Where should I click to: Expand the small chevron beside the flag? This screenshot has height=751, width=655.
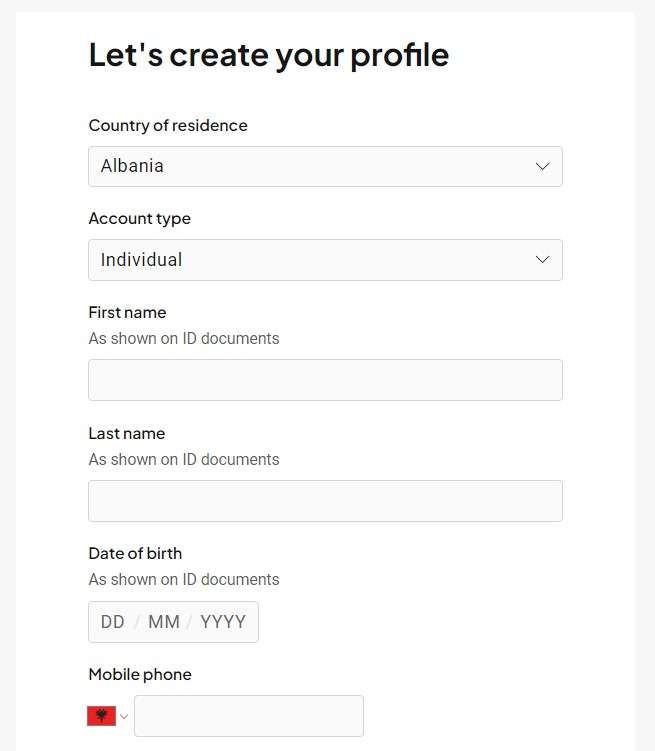pos(124,717)
